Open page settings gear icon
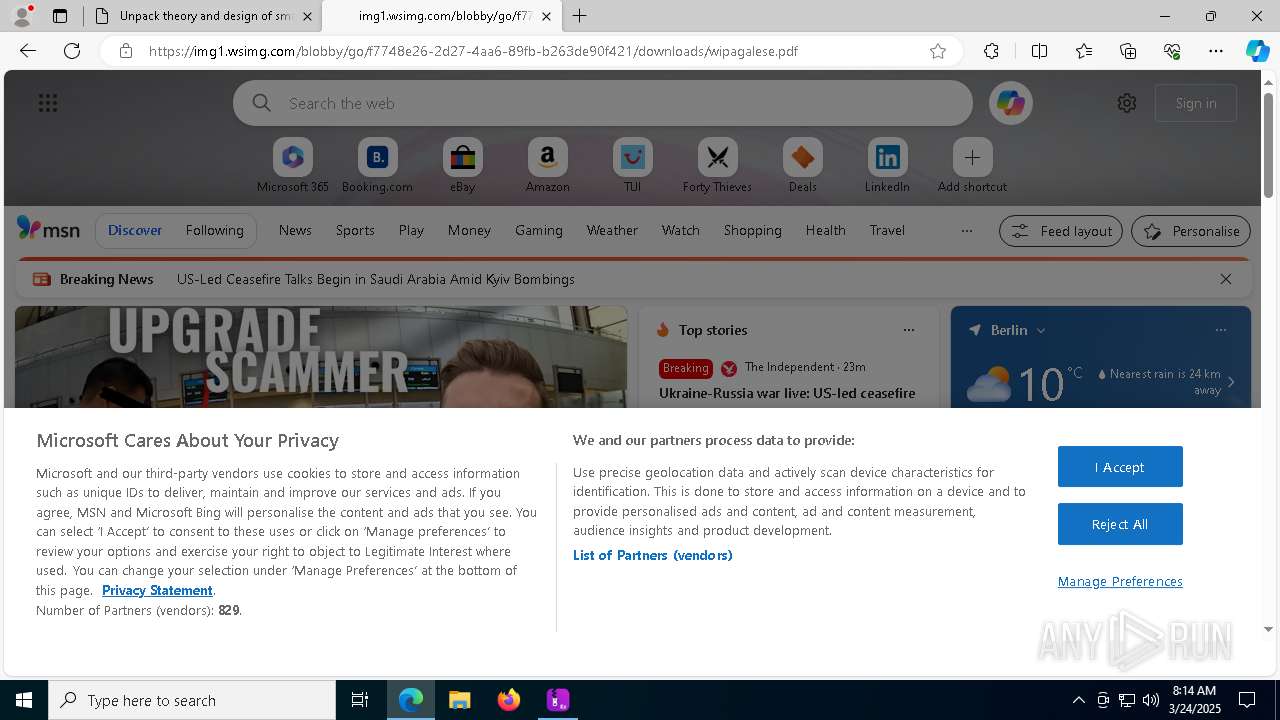This screenshot has height=720, width=1280. tap(1127, 103)
